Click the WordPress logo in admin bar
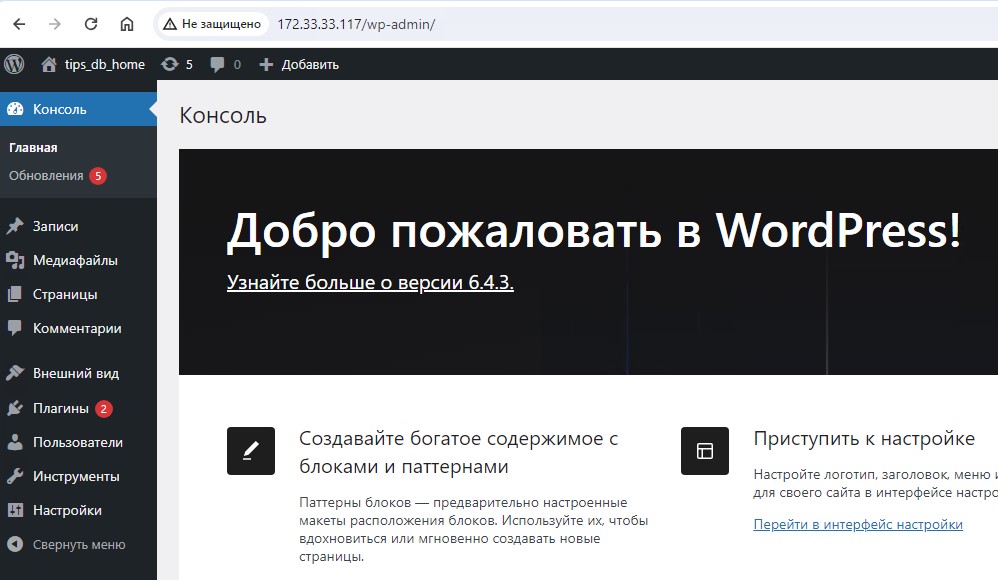 click(14, 64)
